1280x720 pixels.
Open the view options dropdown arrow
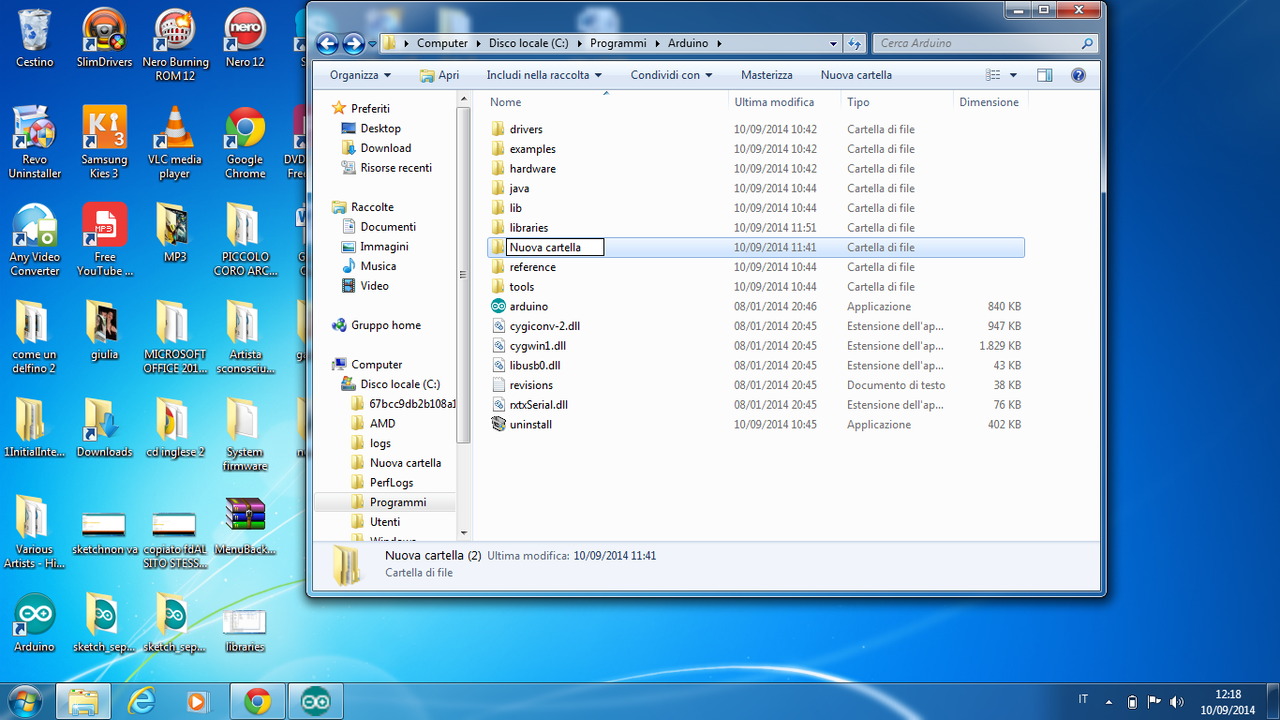coord(1013,75)
